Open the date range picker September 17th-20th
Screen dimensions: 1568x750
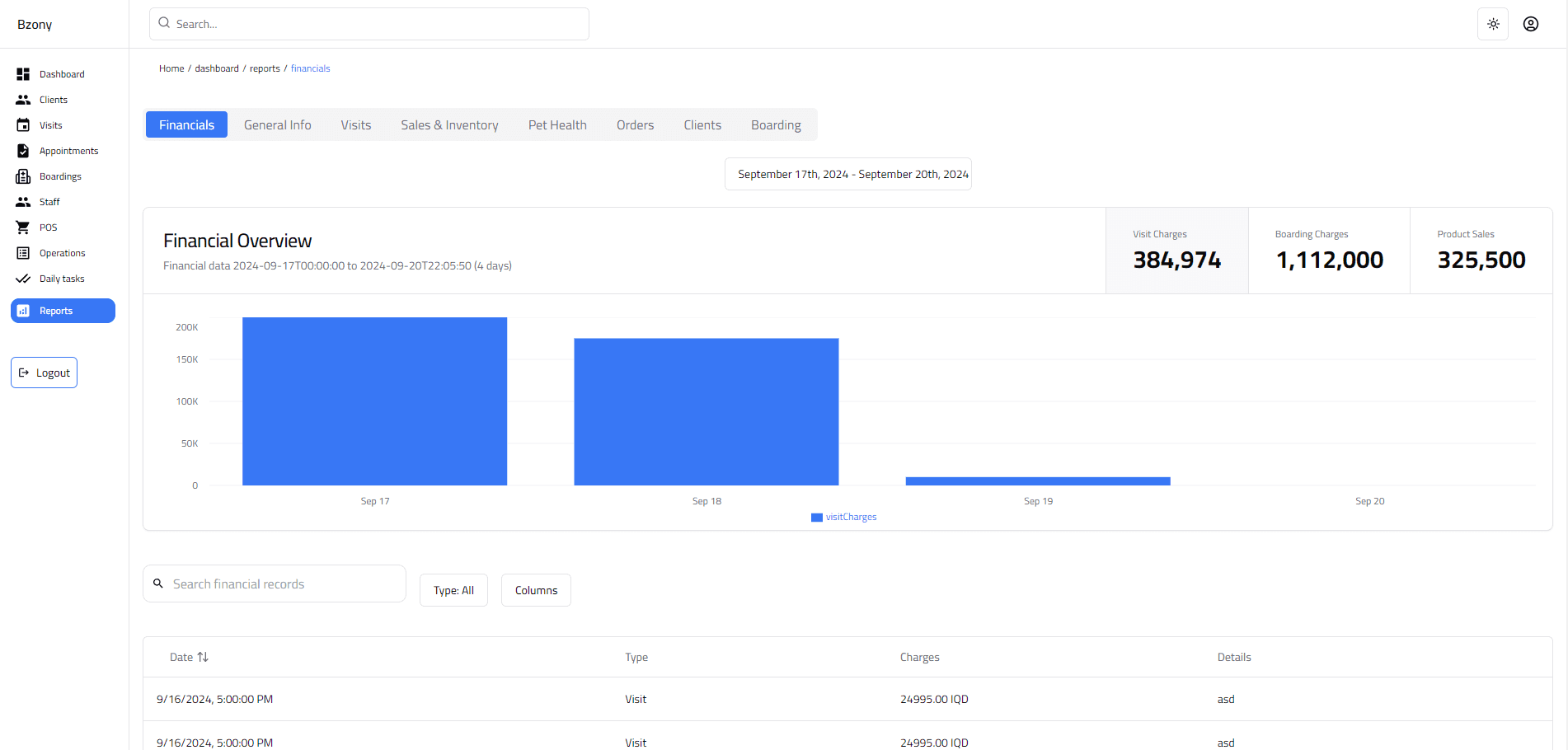point(847,174)
